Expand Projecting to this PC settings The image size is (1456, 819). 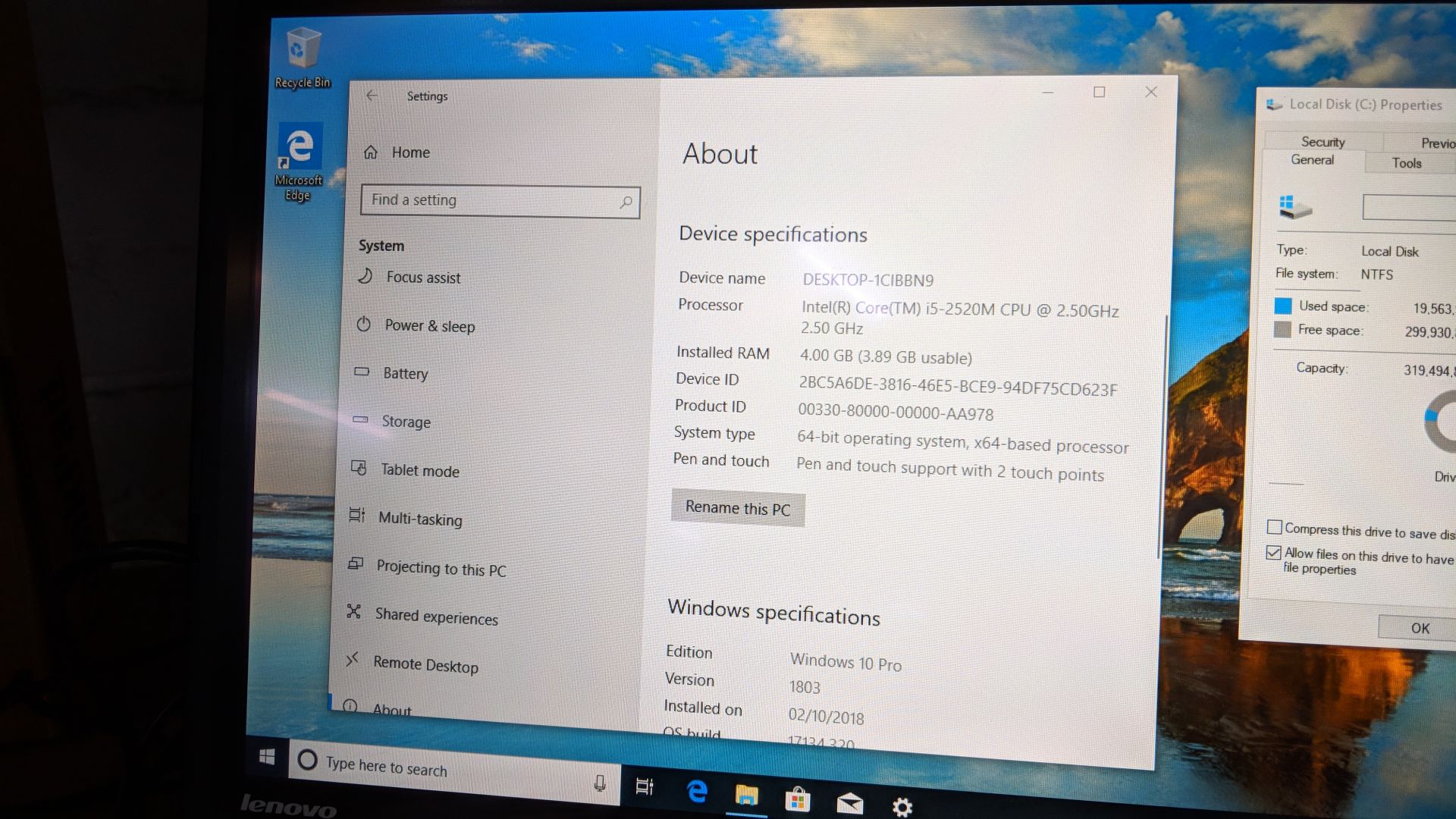(x=440, y=569)
